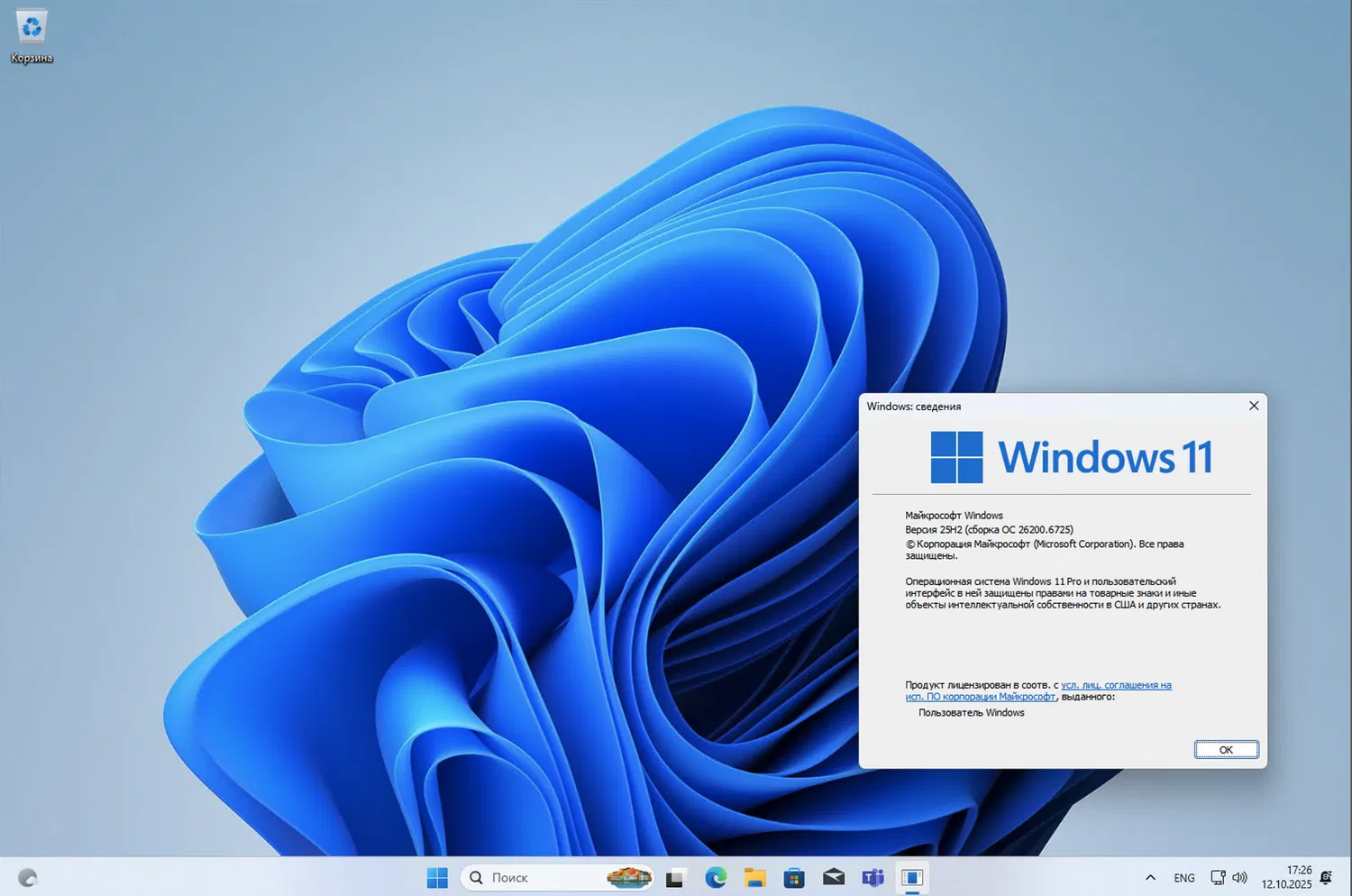This screenshot has width=1352, height=896.
Task: Click the search highlight illustration in the search box
Action: 629,877
